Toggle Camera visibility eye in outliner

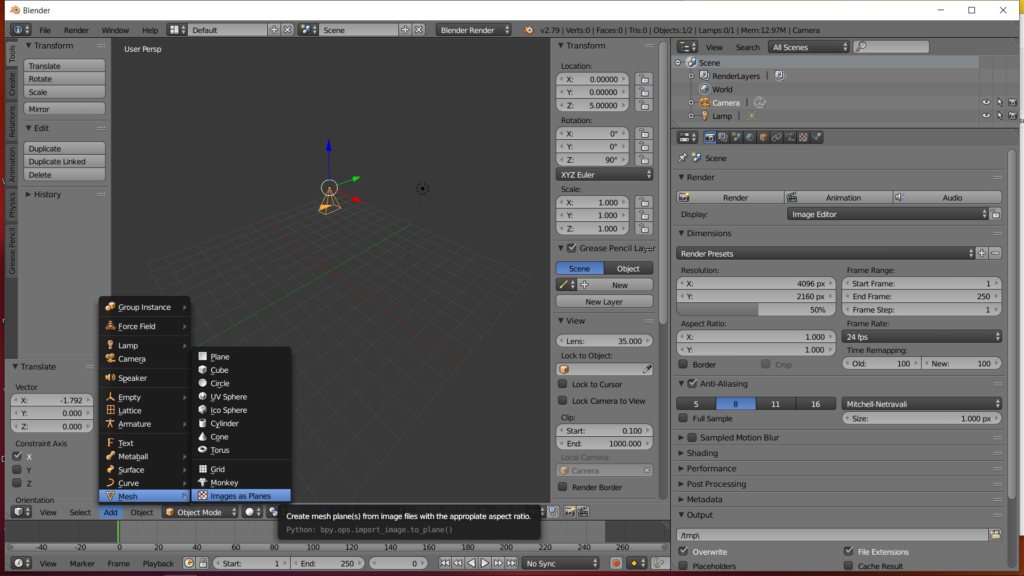[986, 102]
